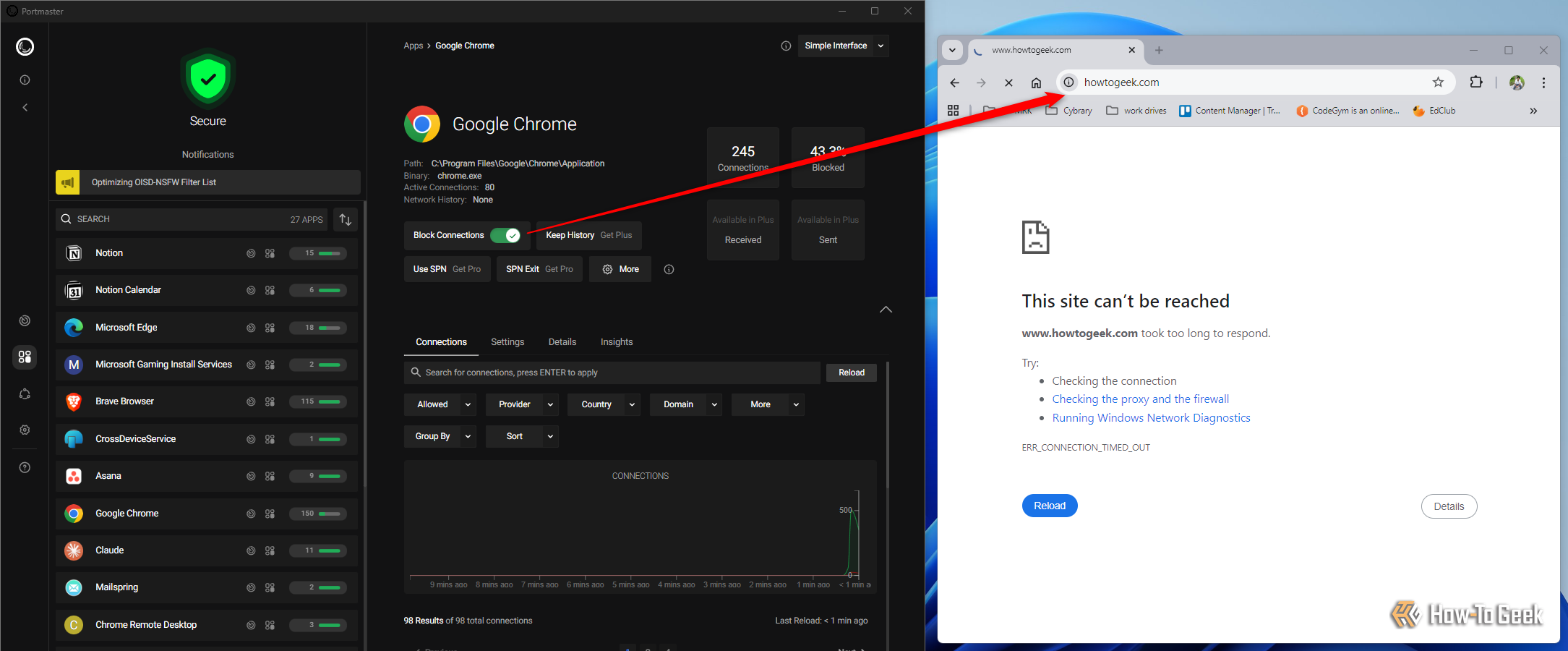Toggle the Block Connections switch

tap(505, 235)
